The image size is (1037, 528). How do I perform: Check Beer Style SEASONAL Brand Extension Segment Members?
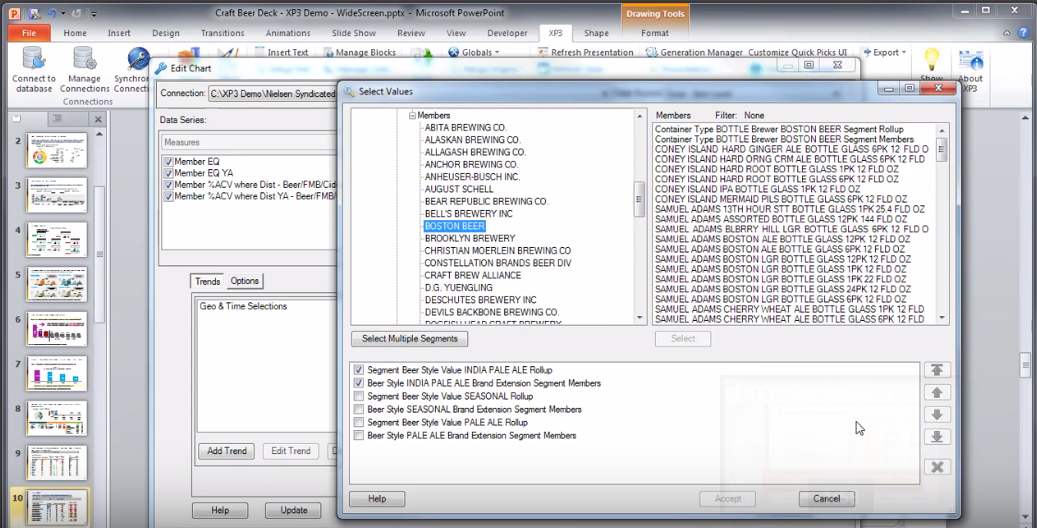358,410
